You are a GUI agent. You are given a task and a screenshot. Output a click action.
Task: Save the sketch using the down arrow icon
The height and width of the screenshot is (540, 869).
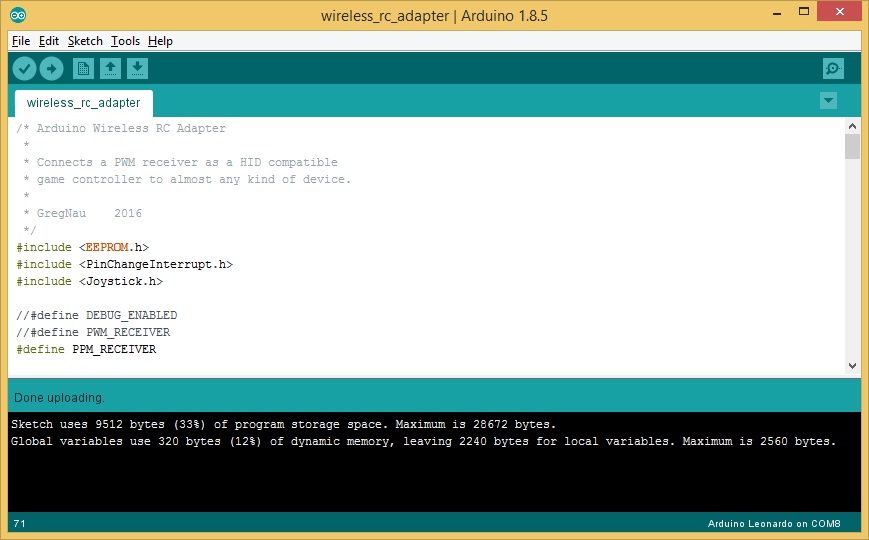137,69
